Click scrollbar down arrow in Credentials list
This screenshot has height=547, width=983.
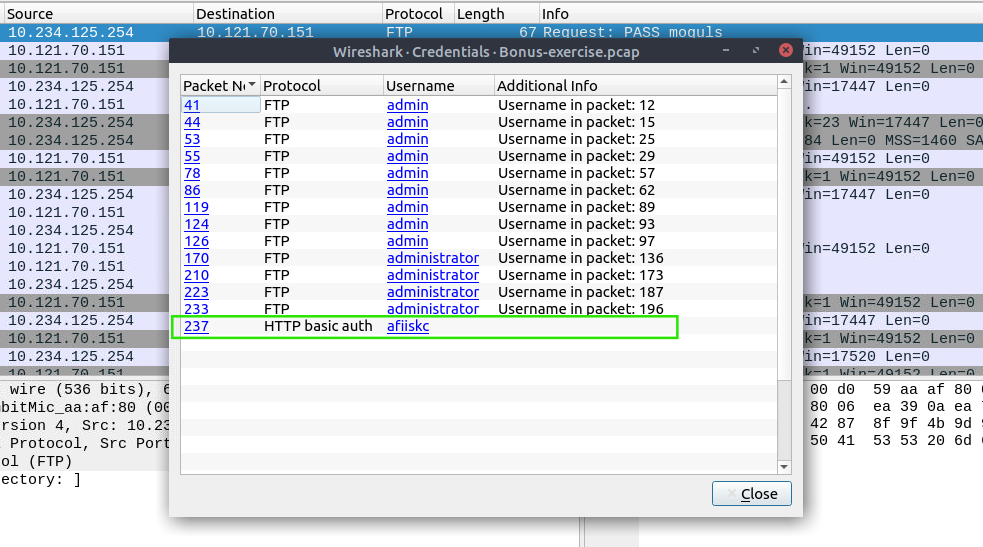click(784, 467)
